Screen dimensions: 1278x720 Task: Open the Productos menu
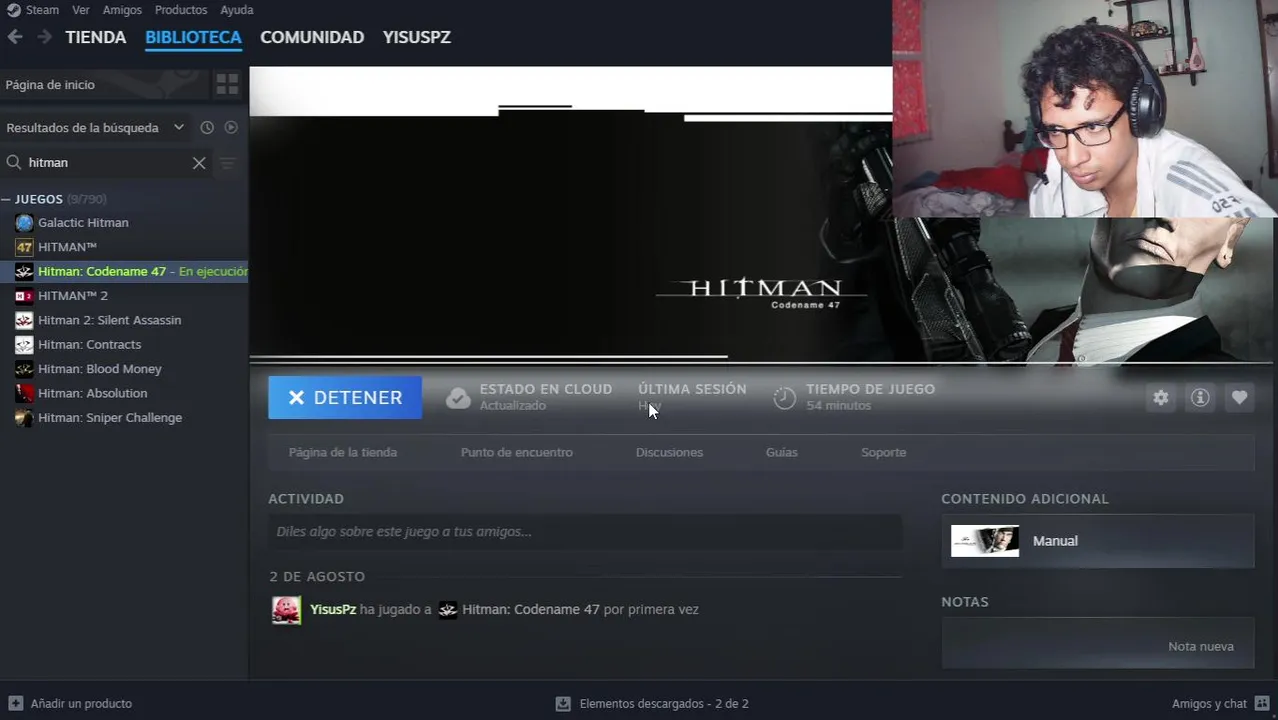coord(181,10)
